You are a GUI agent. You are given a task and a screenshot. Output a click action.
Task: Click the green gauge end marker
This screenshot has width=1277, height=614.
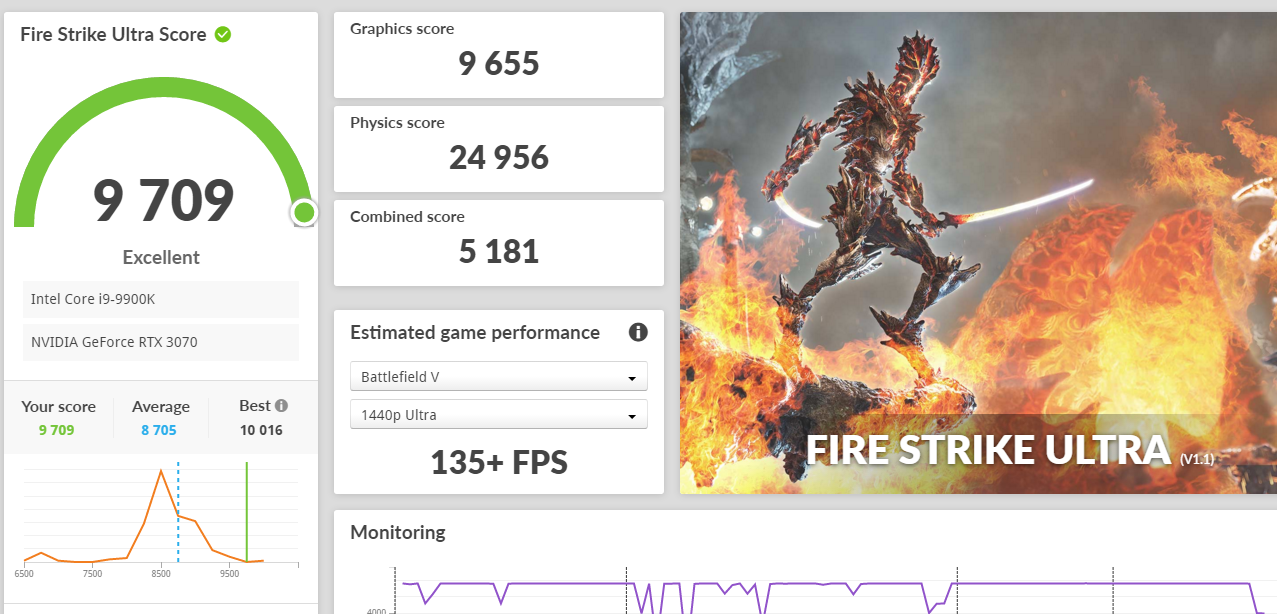point(304,212)
